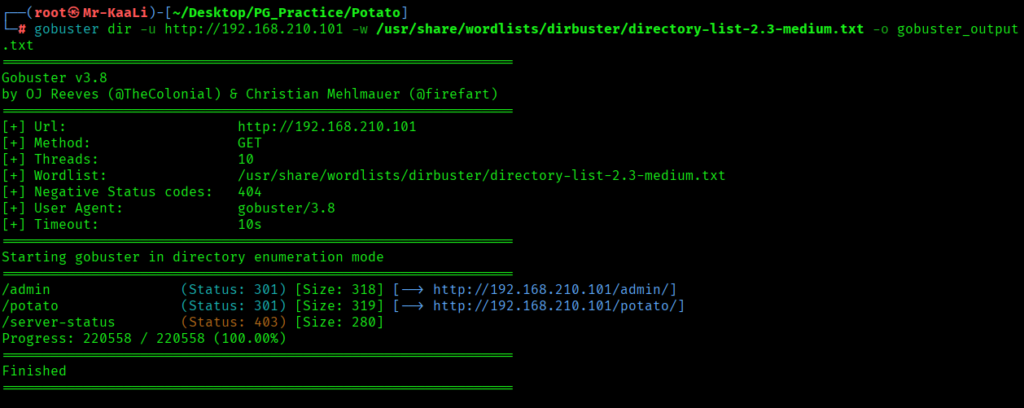Click the GET method value
The height and width of the screenshot is (408, 1024).
[x=250, y=143]
